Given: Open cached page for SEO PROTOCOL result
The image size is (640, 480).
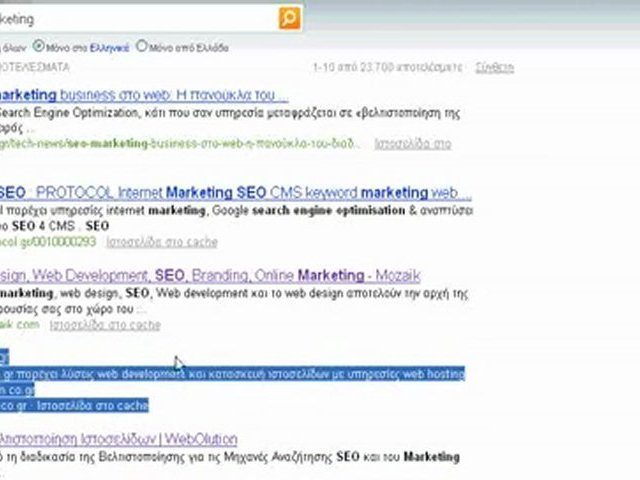Looking at the screenshot, I should [162, 241].
